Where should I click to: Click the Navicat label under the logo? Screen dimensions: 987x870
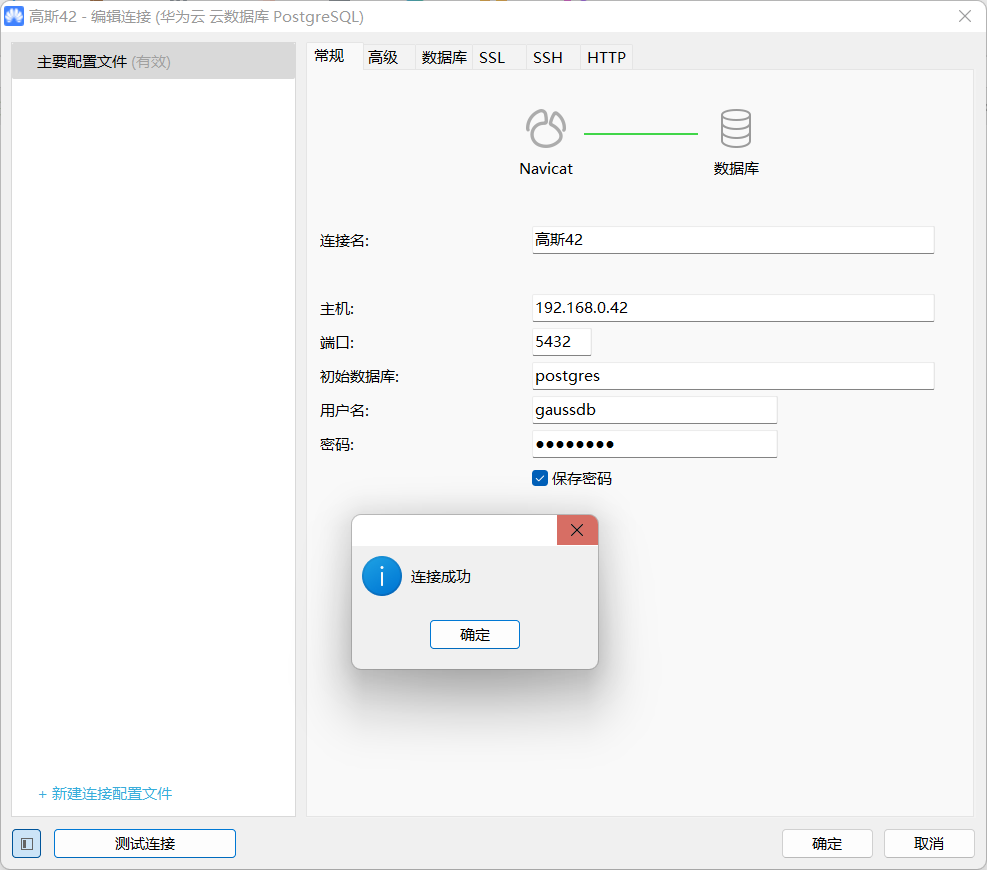(546, 169)
